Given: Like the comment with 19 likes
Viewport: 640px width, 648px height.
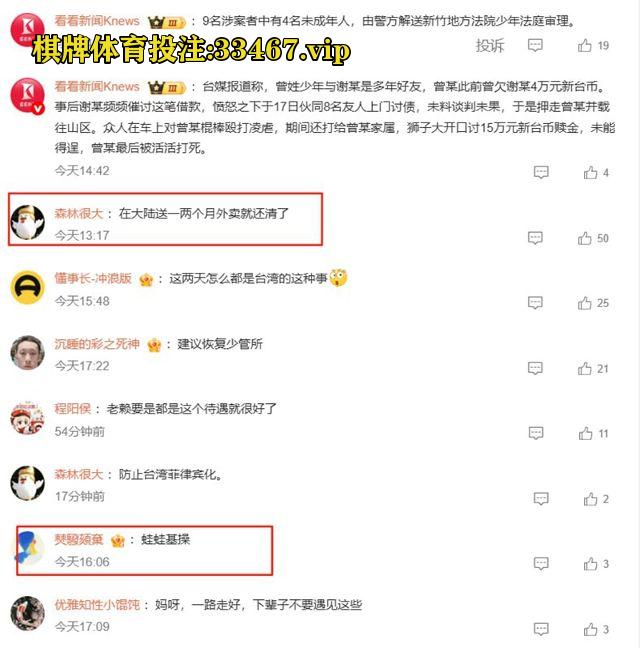Looking at the screenshot, I should tap(584, 45).
